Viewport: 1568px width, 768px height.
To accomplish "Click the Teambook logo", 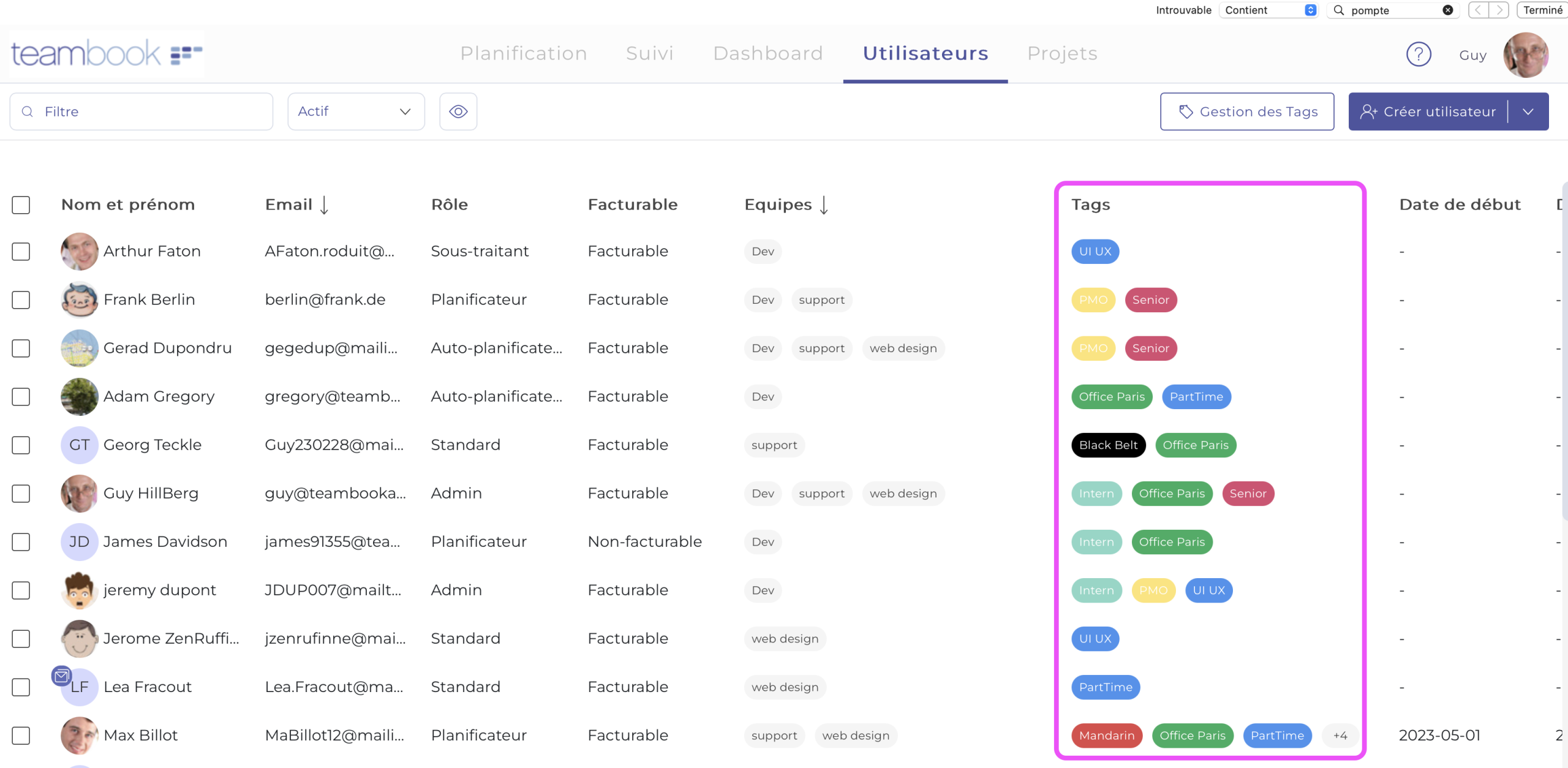I will click(x=106, y=54).
